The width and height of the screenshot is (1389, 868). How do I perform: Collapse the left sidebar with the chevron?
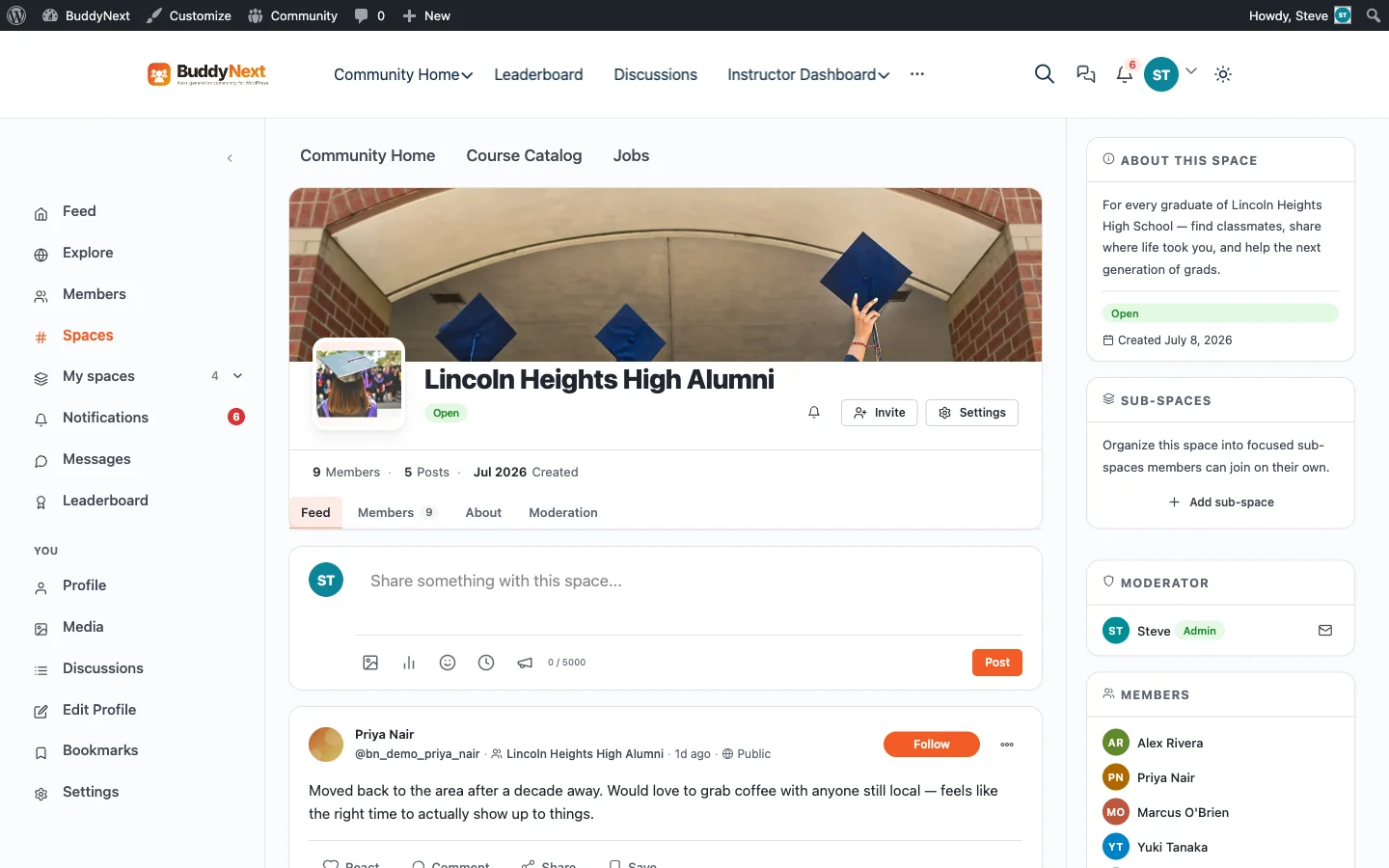(x=230, y=158)
